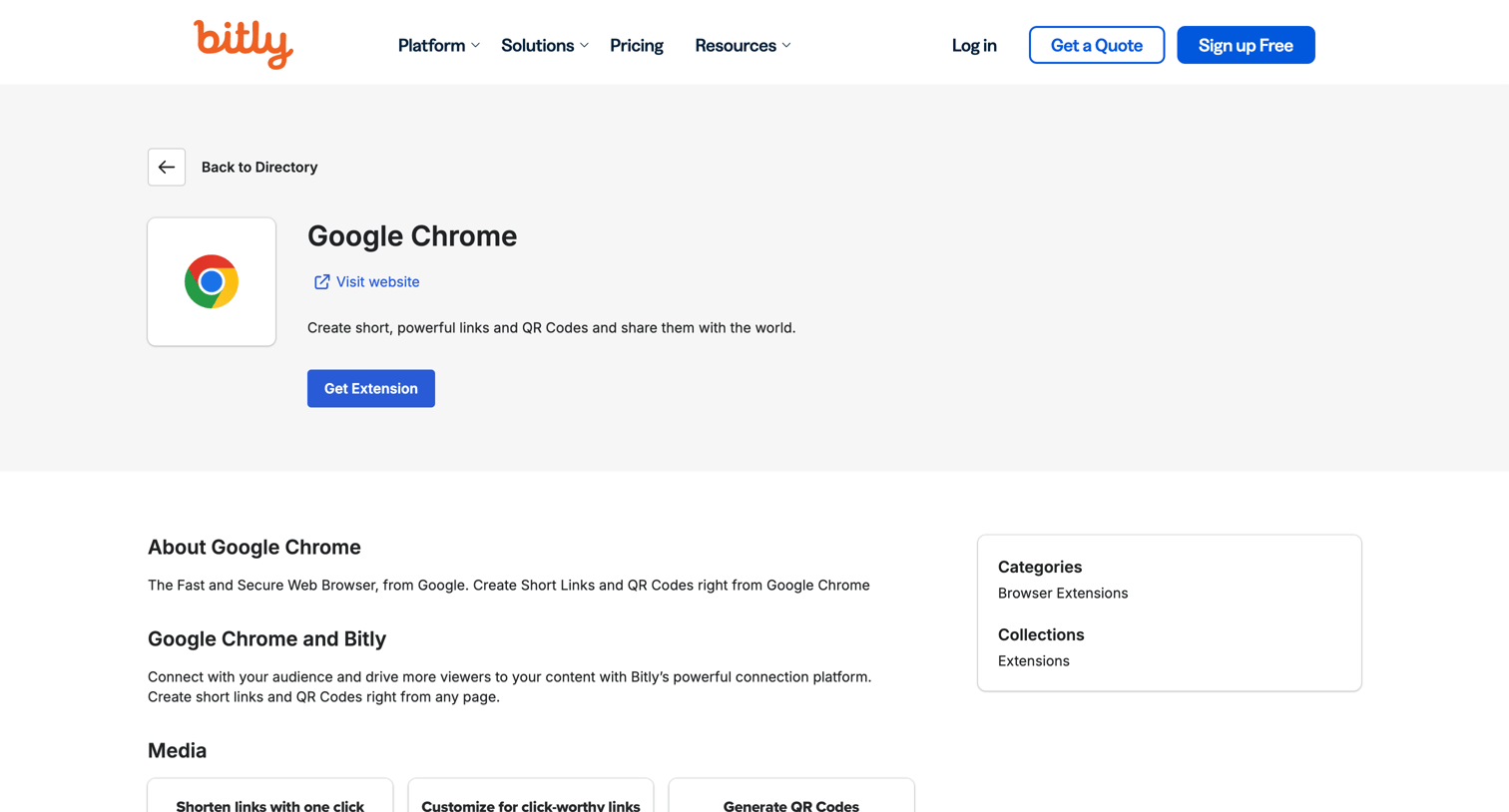
Task: Click the Back to Directory link
Action: tap(259, 167)
